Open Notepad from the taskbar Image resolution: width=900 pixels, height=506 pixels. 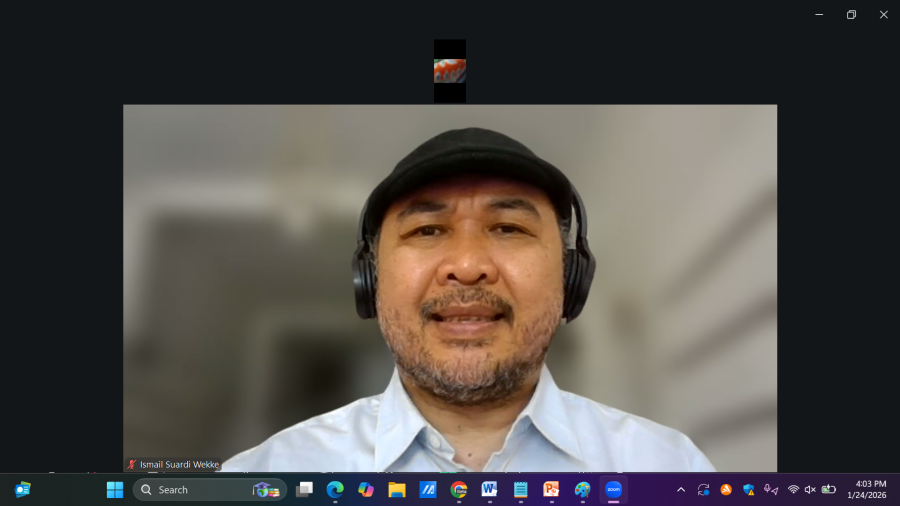[x=520, y=489]
